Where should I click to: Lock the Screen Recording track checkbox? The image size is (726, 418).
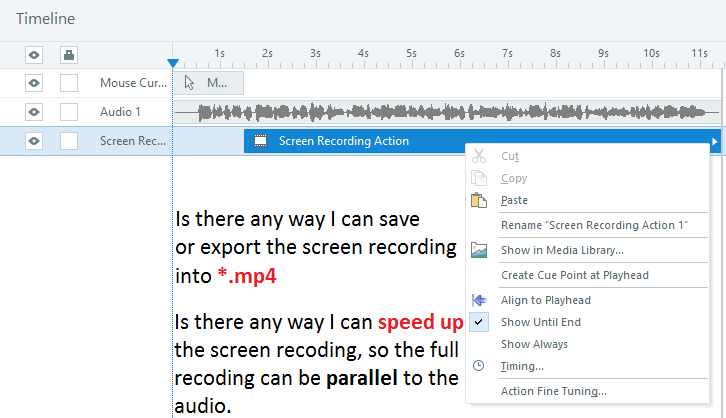[68, 141]
